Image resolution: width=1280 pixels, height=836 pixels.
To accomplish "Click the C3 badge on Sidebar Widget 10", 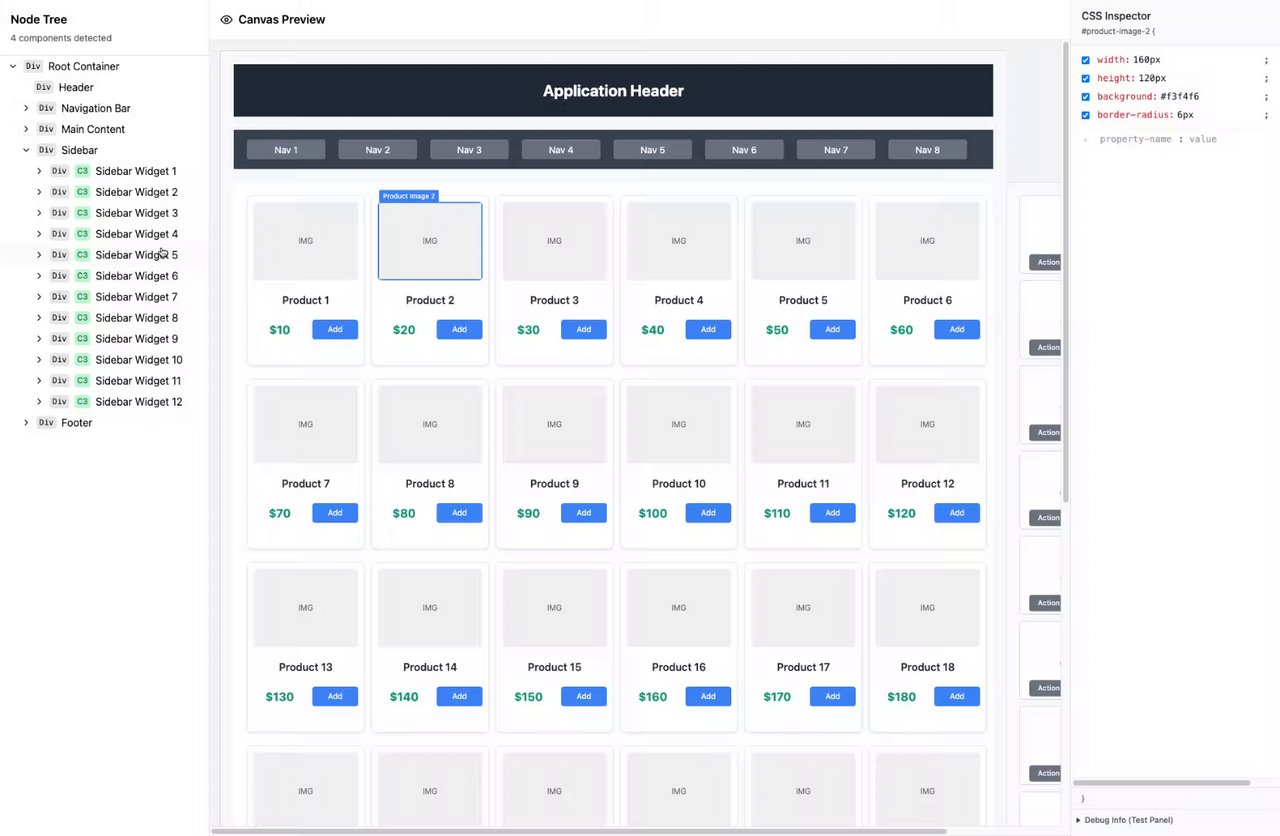I will [82, 361].
